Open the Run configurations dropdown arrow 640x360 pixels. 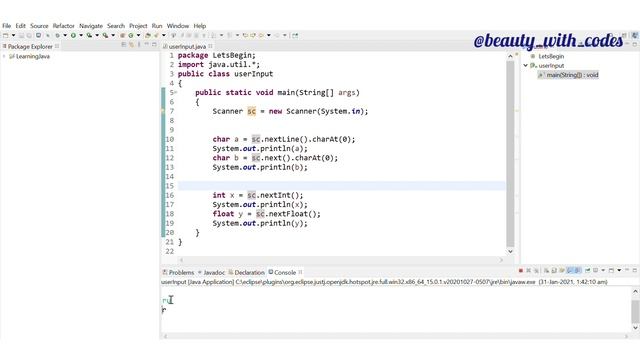81,36
